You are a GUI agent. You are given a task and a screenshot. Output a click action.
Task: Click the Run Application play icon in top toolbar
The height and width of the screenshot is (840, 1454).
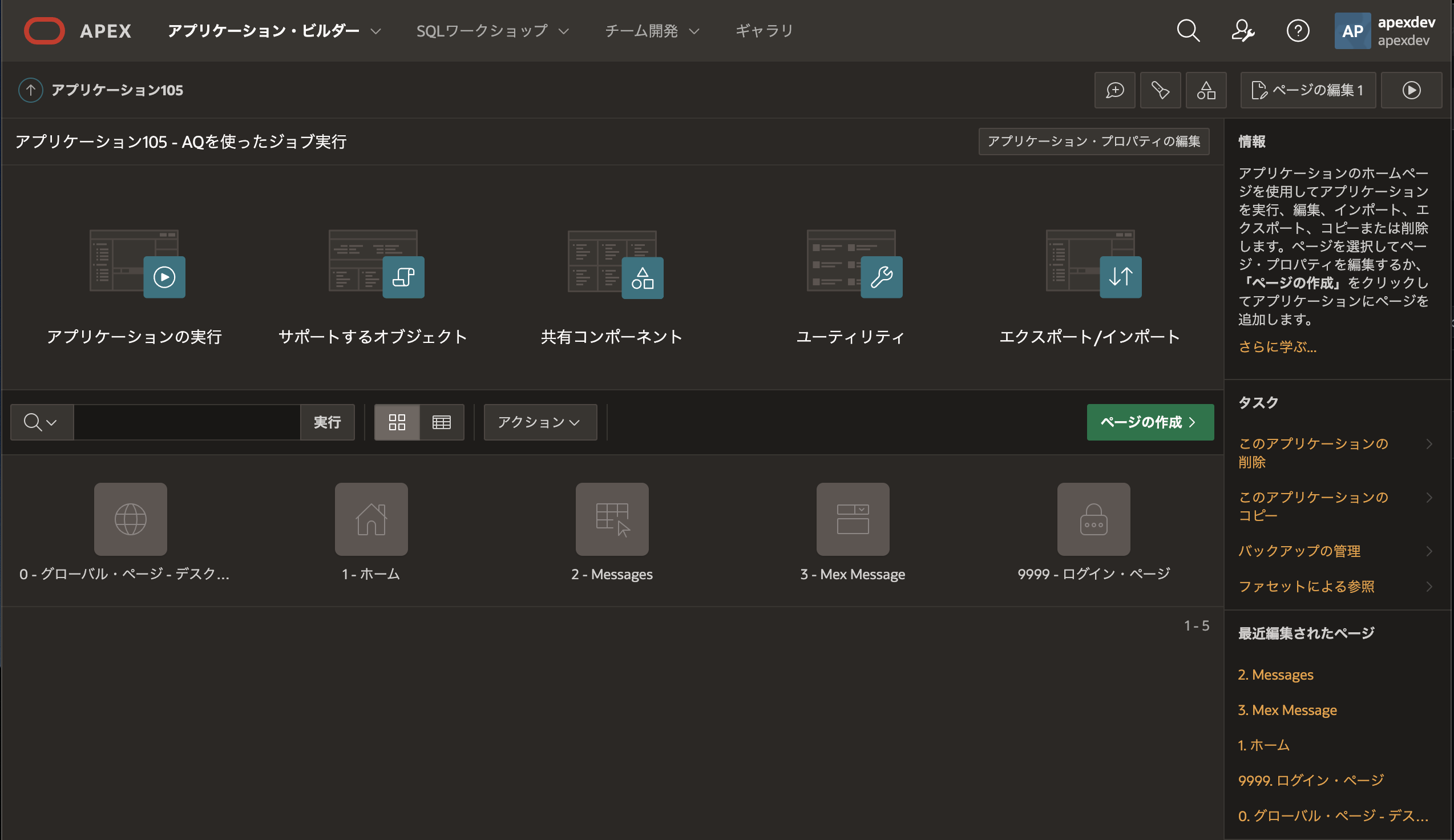1411,90
